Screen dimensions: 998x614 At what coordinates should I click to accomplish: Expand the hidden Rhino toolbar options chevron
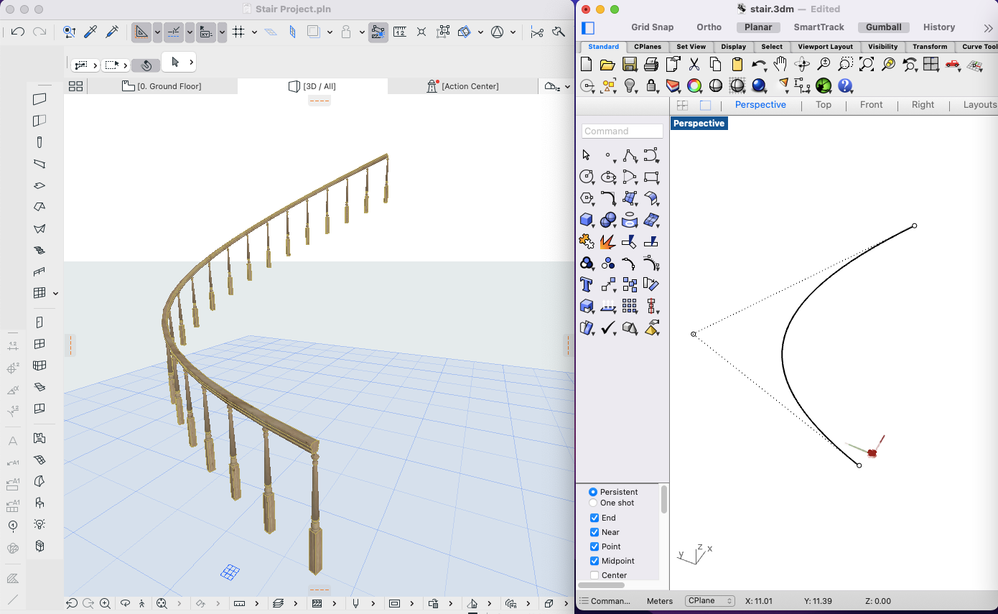[x=988, y=28]
